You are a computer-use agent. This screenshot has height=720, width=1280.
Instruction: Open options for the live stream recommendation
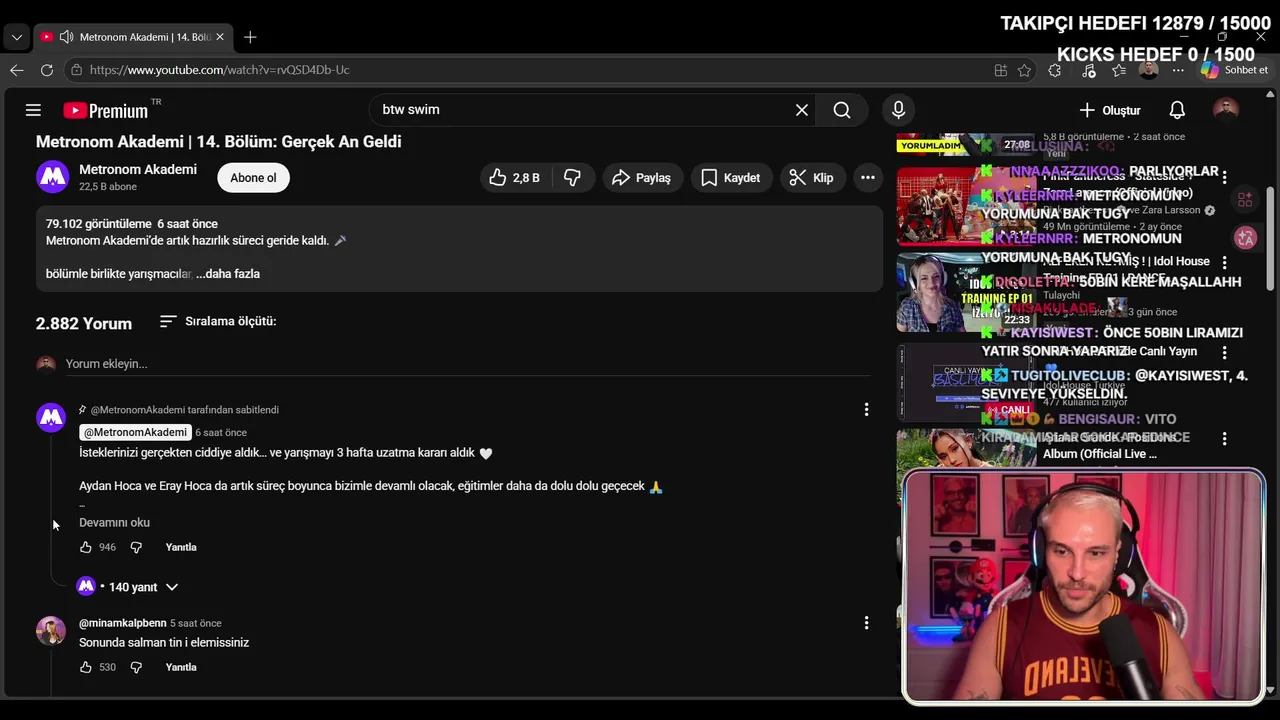(x=1224, y=352)
